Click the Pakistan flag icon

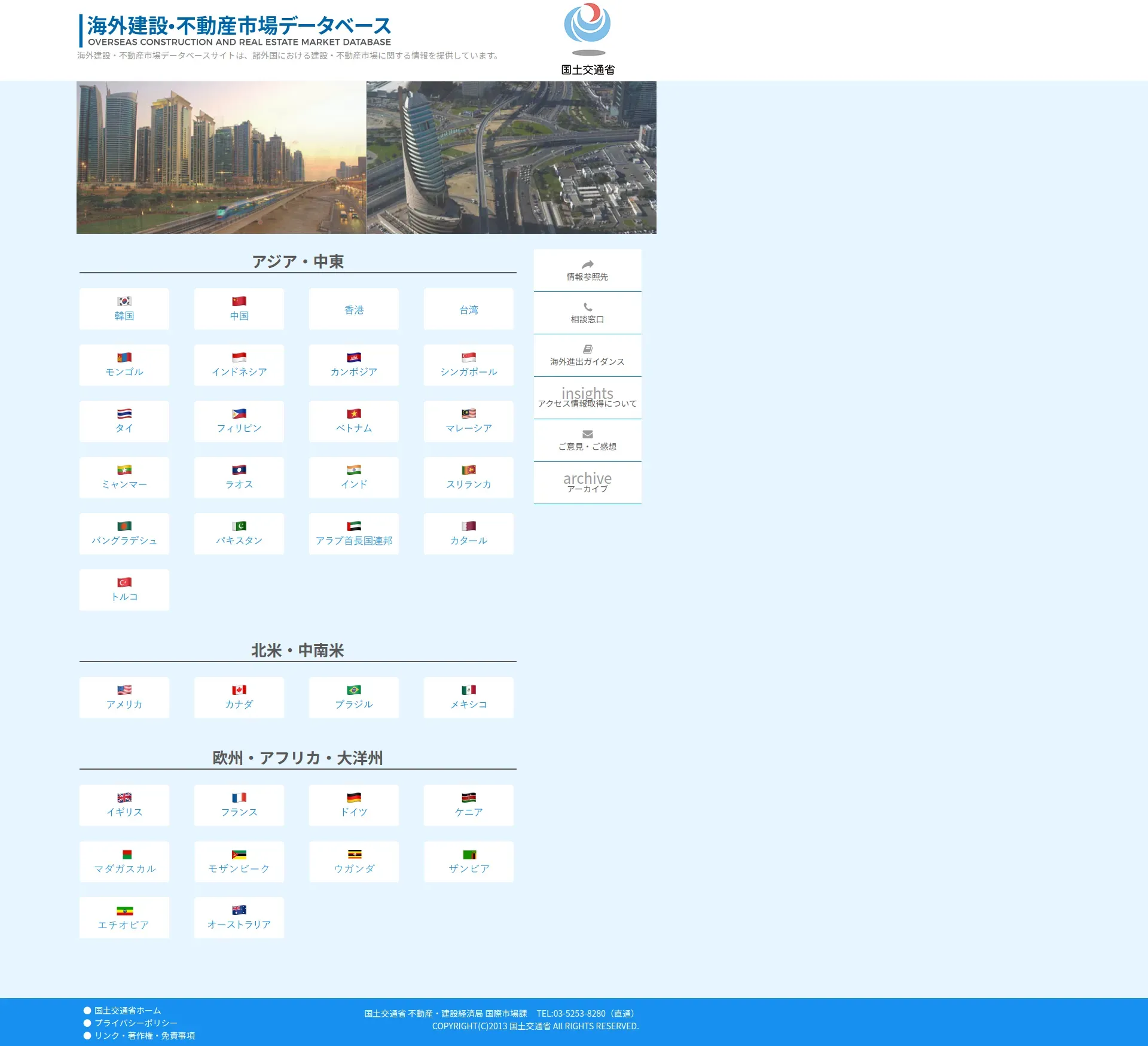click(239, 526)
